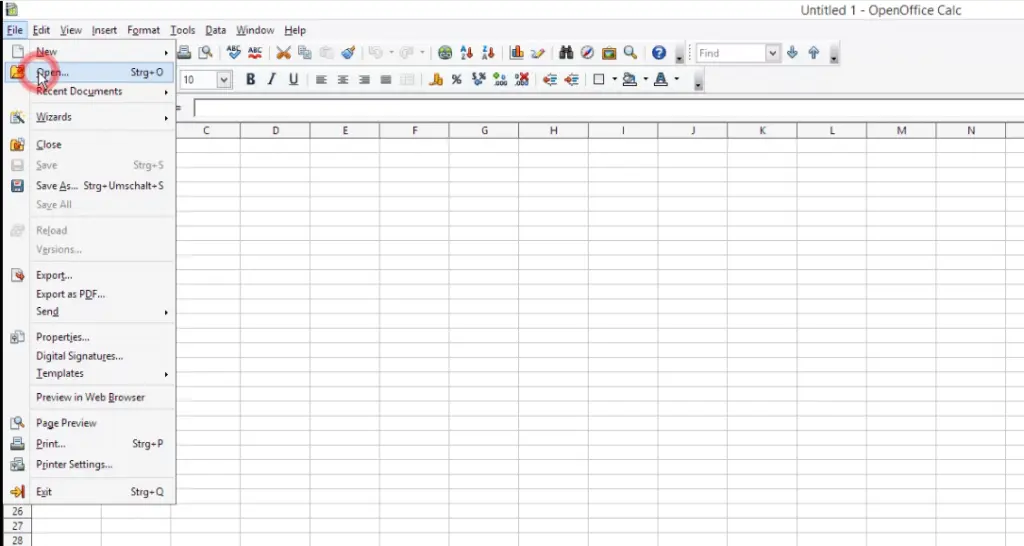The image size is (1024, 546).
Task: Open the Navigator compass icon
Action: (x=587, y=53)
